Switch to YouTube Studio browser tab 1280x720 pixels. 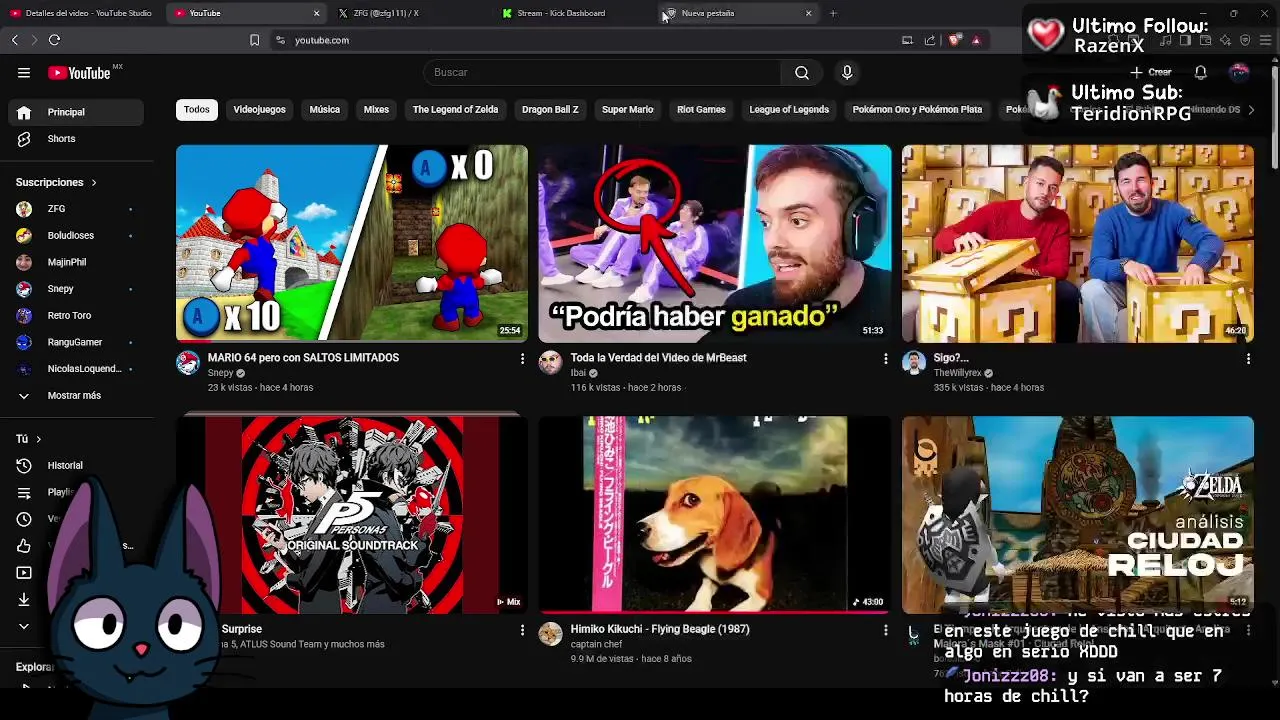(x=80, y=13)
